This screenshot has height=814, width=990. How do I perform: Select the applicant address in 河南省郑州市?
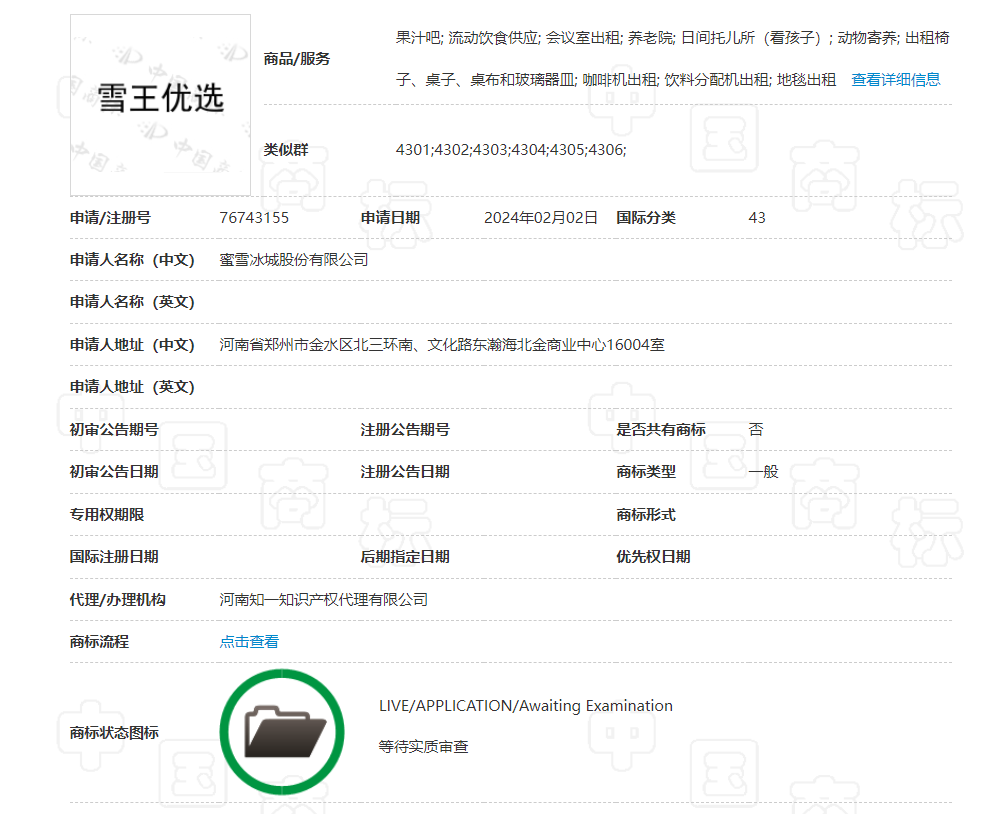442,345
